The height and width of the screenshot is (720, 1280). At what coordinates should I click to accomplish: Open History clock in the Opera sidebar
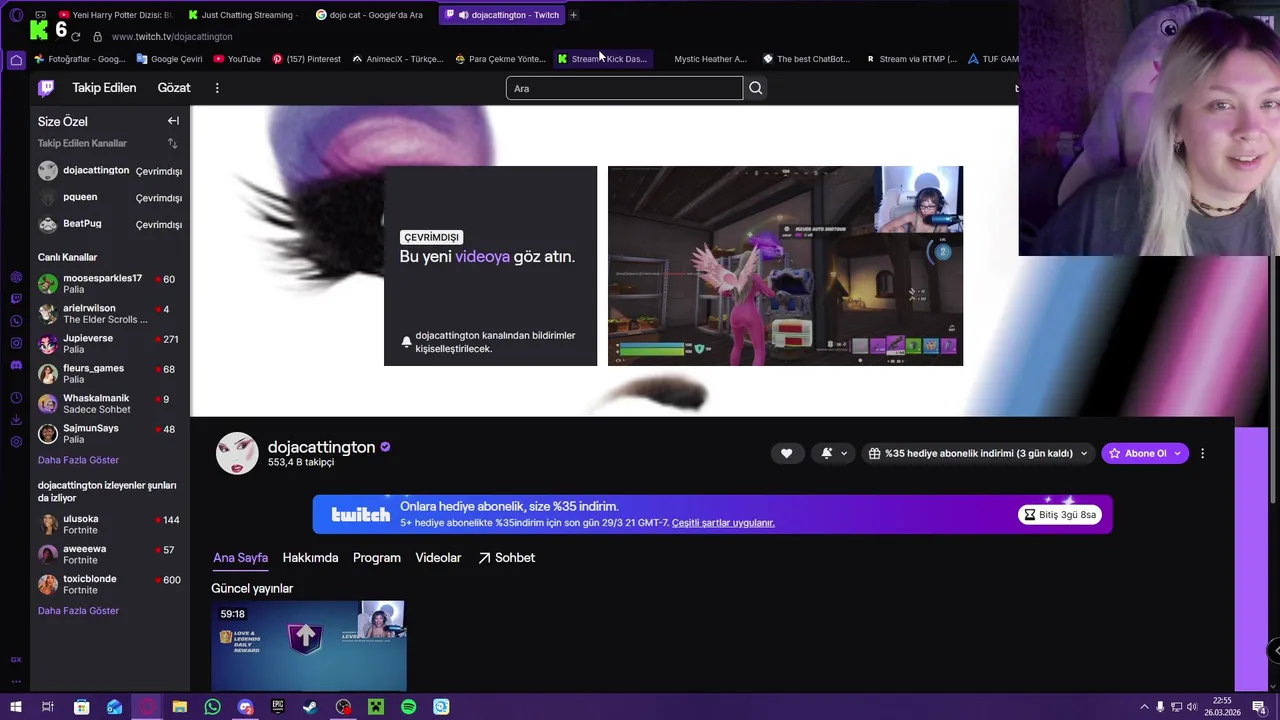[x=16, y=398]
